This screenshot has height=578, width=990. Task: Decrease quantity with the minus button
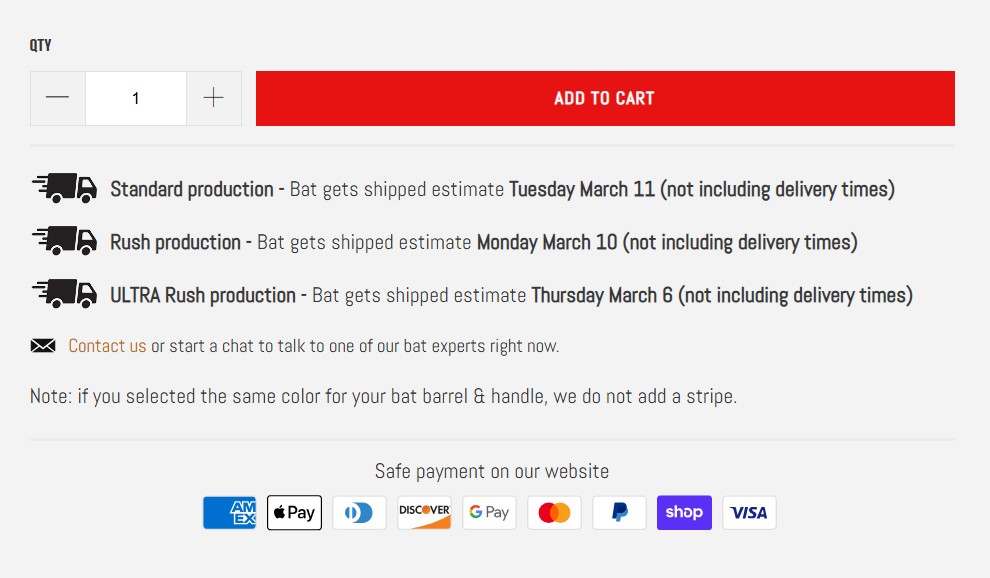point(57,97)
